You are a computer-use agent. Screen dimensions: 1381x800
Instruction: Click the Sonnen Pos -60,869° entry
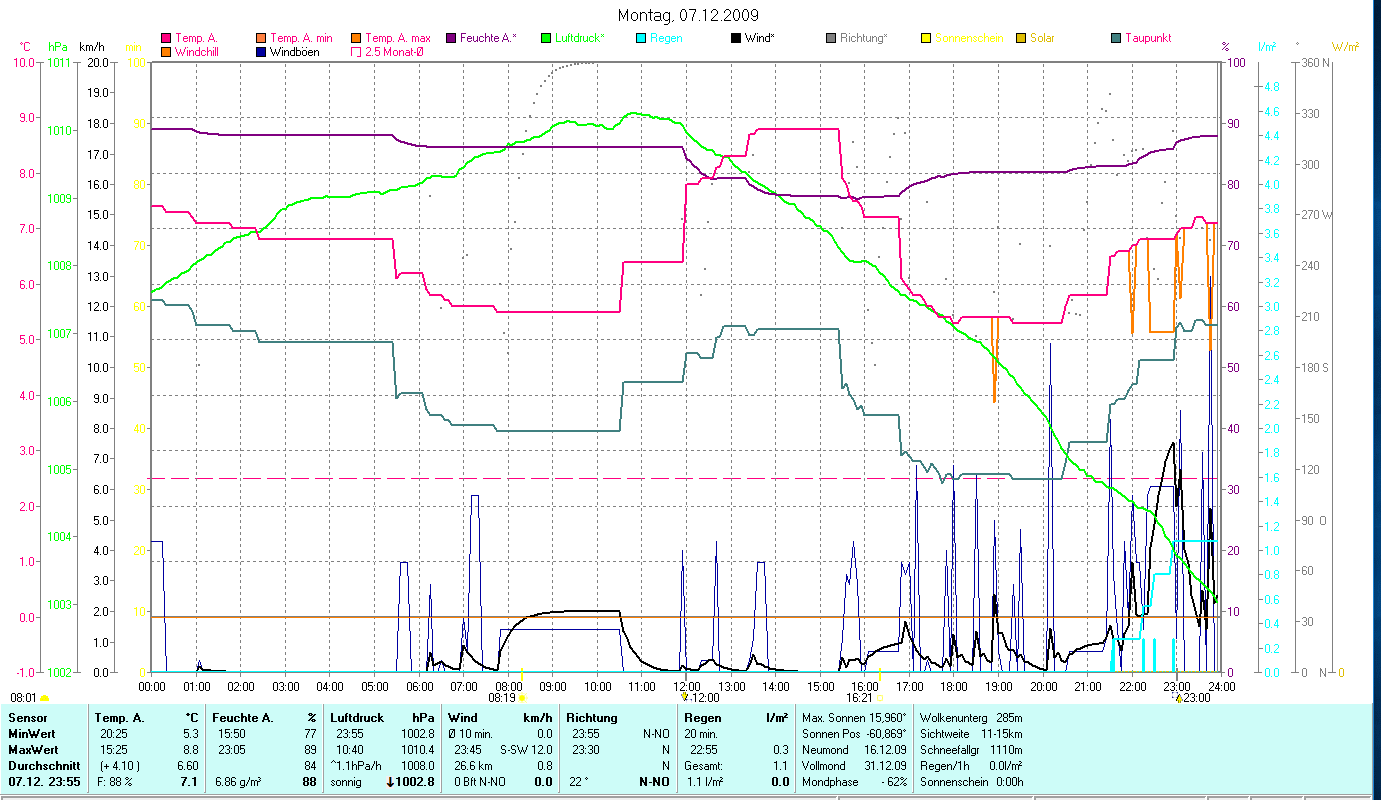854,734
